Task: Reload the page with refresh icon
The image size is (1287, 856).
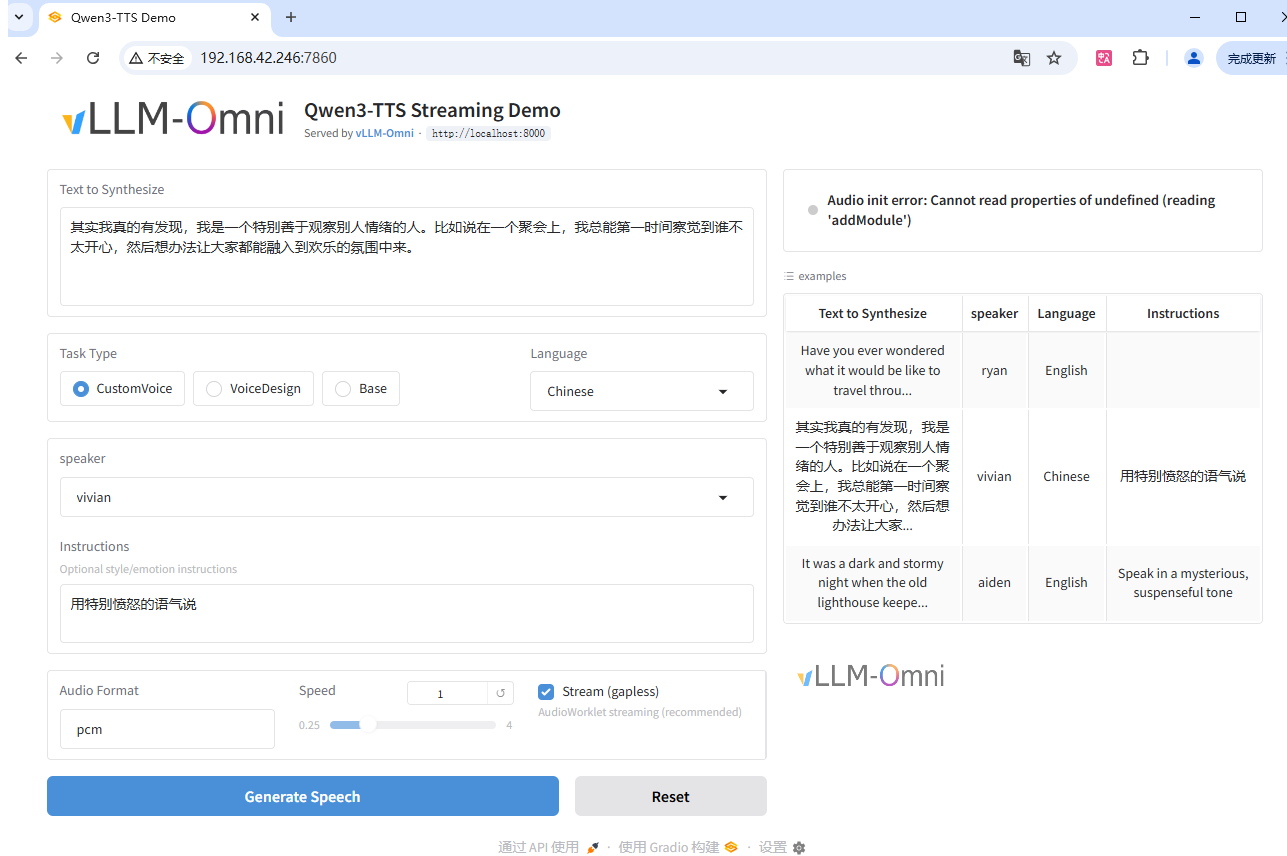Action: [x=93, y=58]
